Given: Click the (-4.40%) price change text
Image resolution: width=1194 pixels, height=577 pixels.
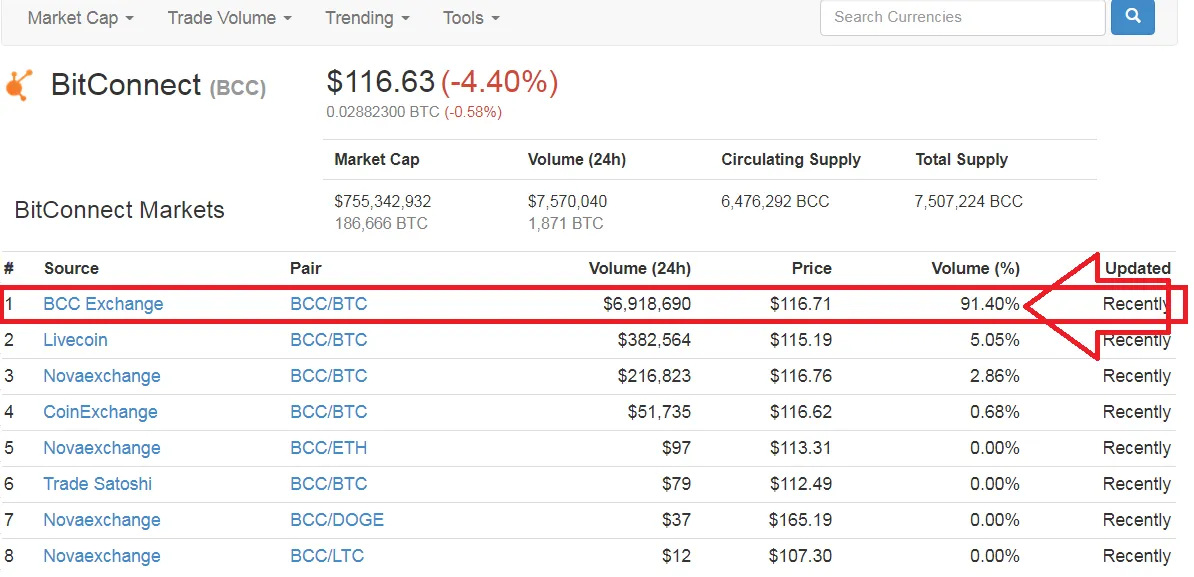Looking at the screenshot, I should point(500,81).
